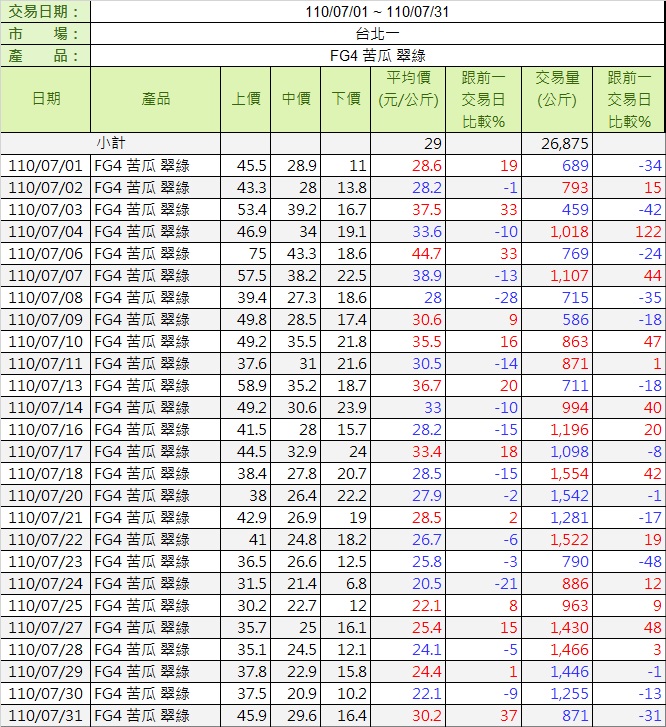The height and width of the screenshot is (727, 666).
Task: Select the 110/07/31 date cell
Action: [46, 715]
